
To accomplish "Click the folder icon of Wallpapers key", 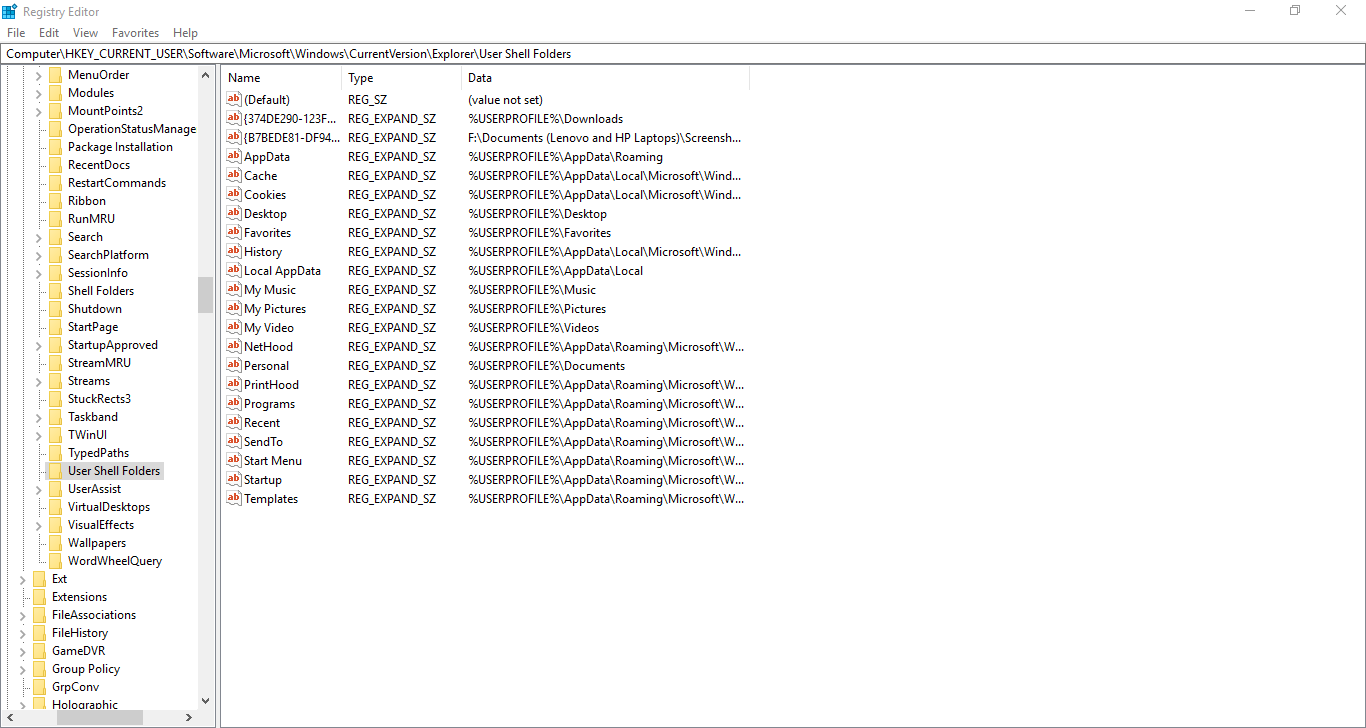I will 55,543.
